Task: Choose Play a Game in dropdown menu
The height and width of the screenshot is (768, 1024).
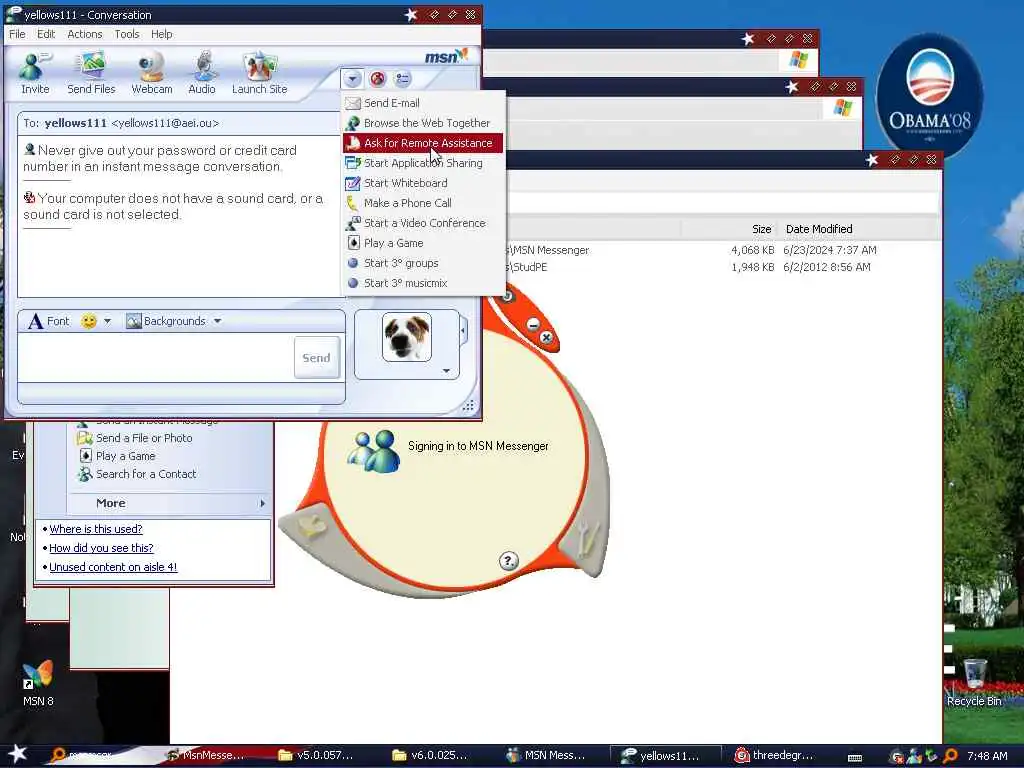Action: pyautogui.click(x=423, y=243)
